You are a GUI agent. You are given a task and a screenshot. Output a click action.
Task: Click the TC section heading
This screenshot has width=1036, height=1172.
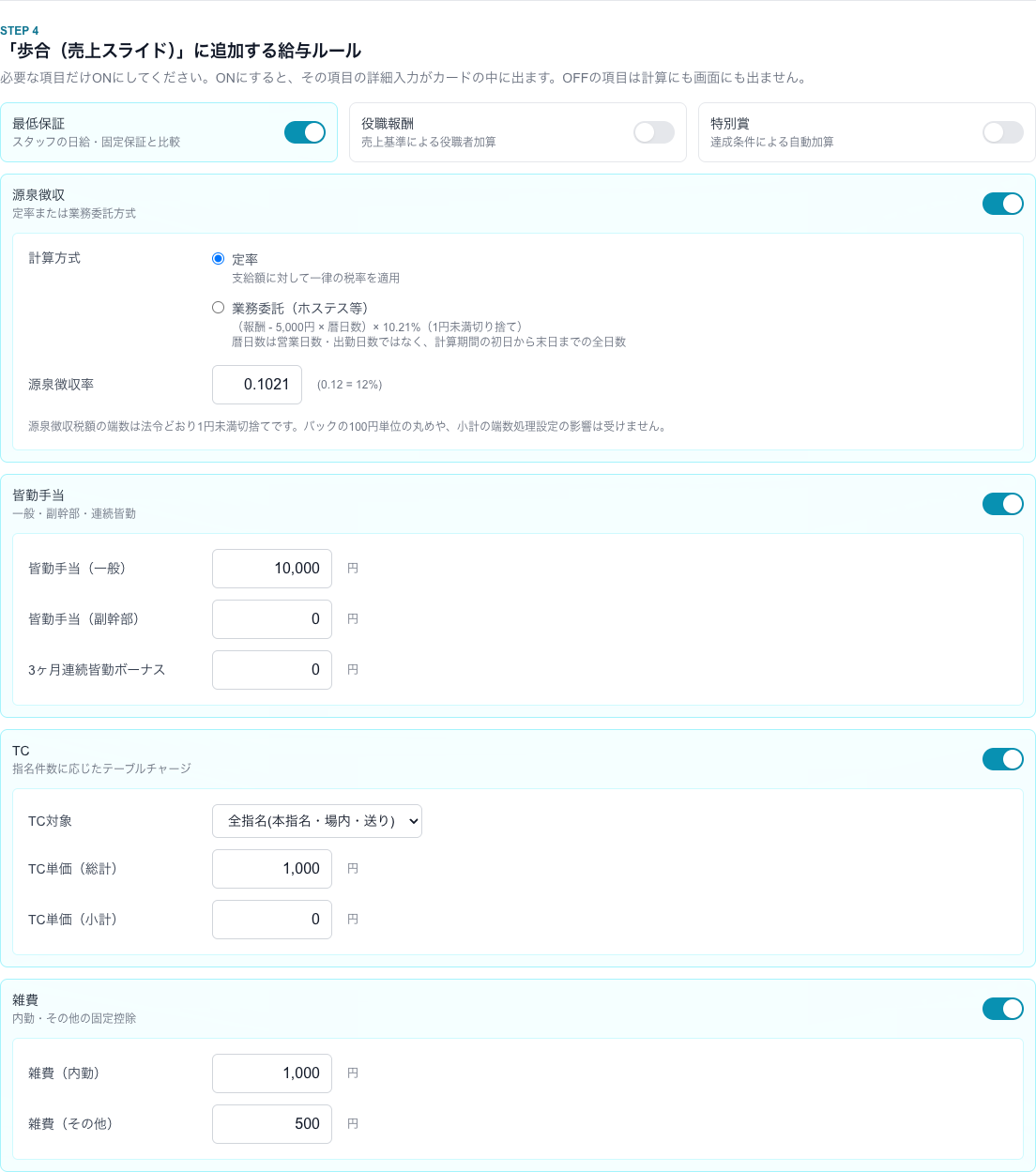pyautogui.click(x=21, y=751)
